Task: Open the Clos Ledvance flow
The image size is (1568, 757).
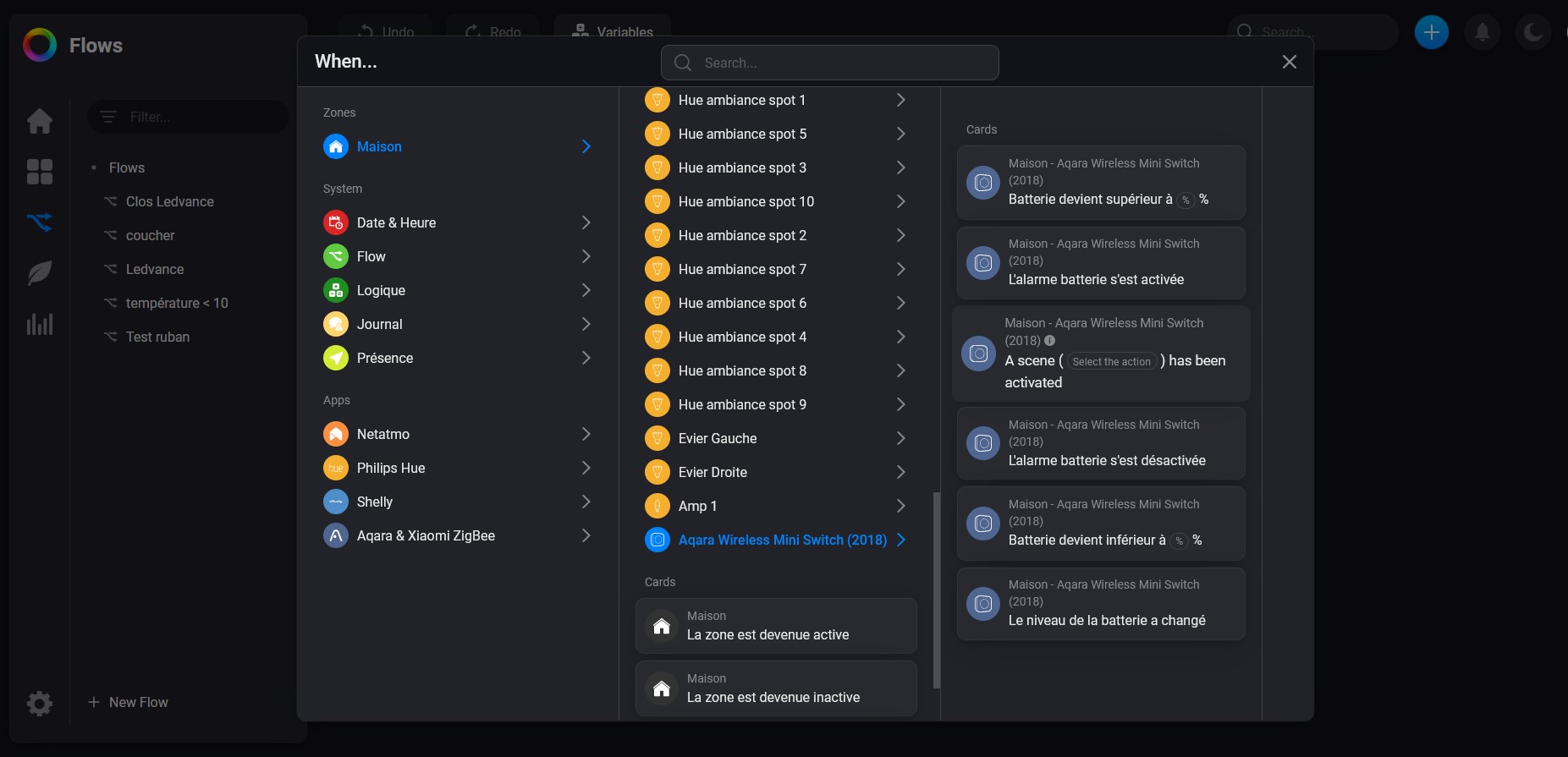Action: (170, 201)
